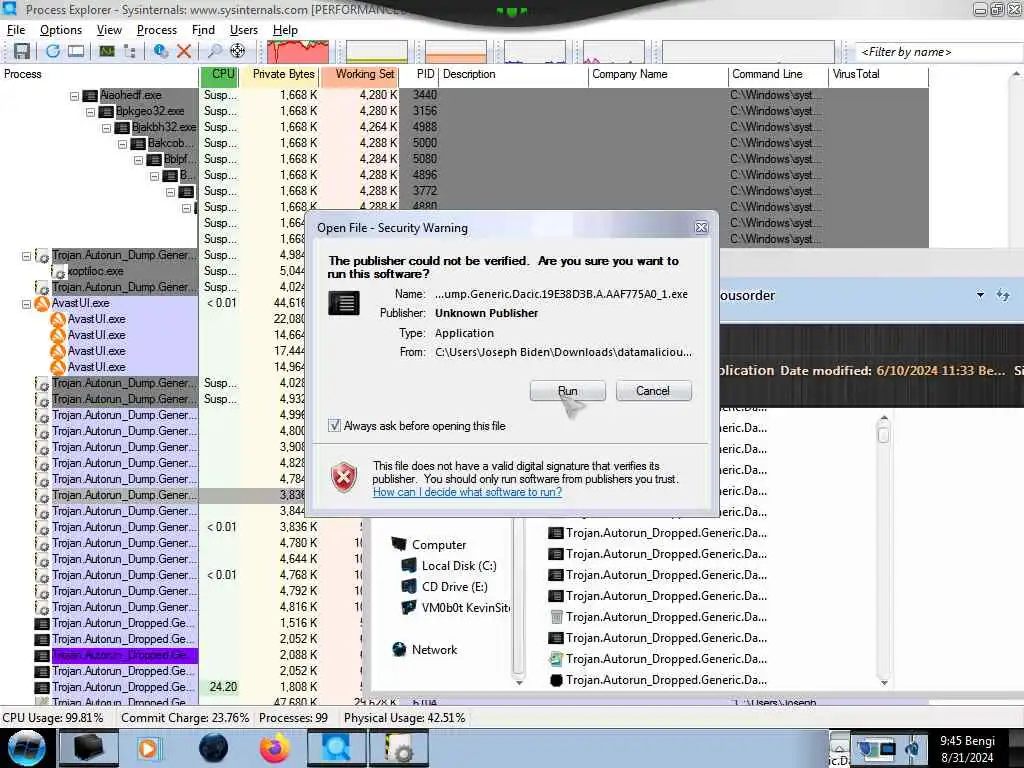Open the Options menu
The image size is (1024, 768).
pos(61,30)
